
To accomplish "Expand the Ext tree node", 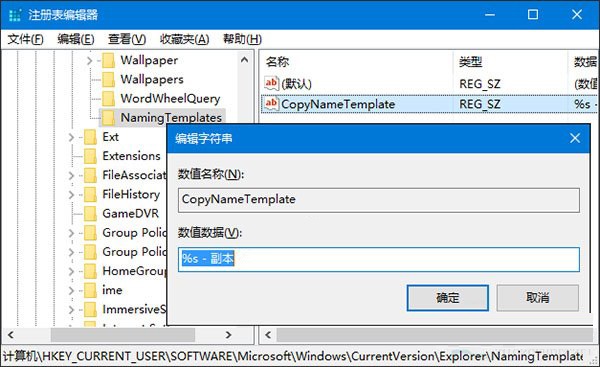I will tap(71, 137).
